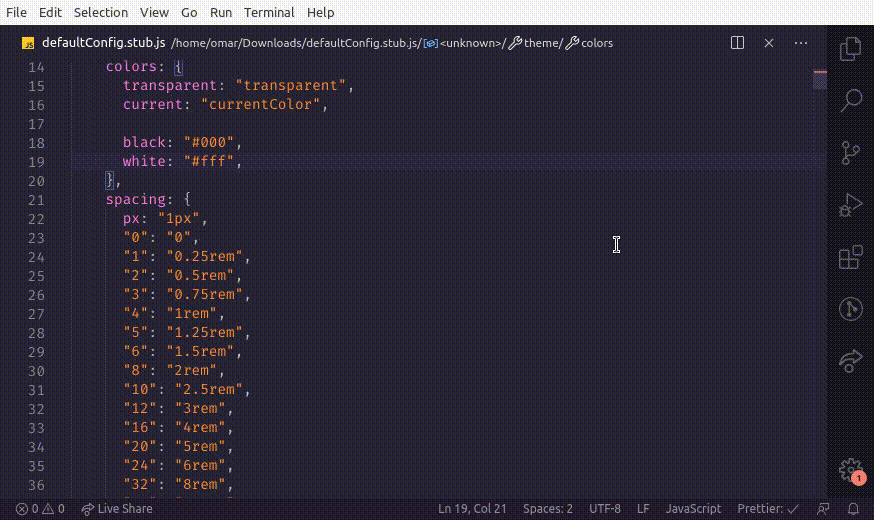Image resolution: width=874 pixels, height=520 pixels.
Task: Open the editor More Actions ellipsis
Action: point(800,43)
